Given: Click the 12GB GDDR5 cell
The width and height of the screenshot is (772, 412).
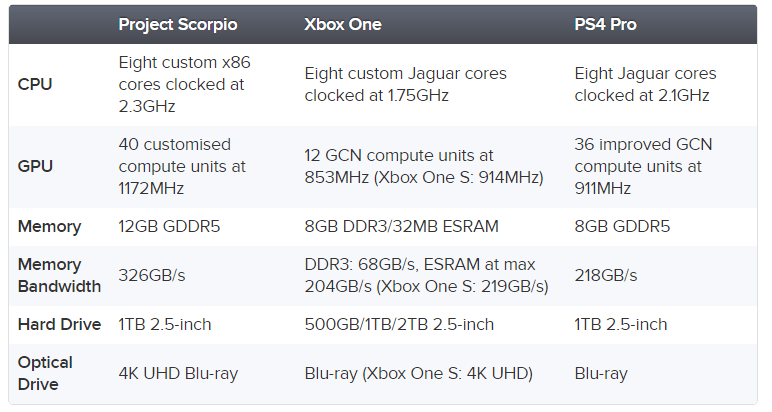Looking at the screenshot, I should pos(169,226).
